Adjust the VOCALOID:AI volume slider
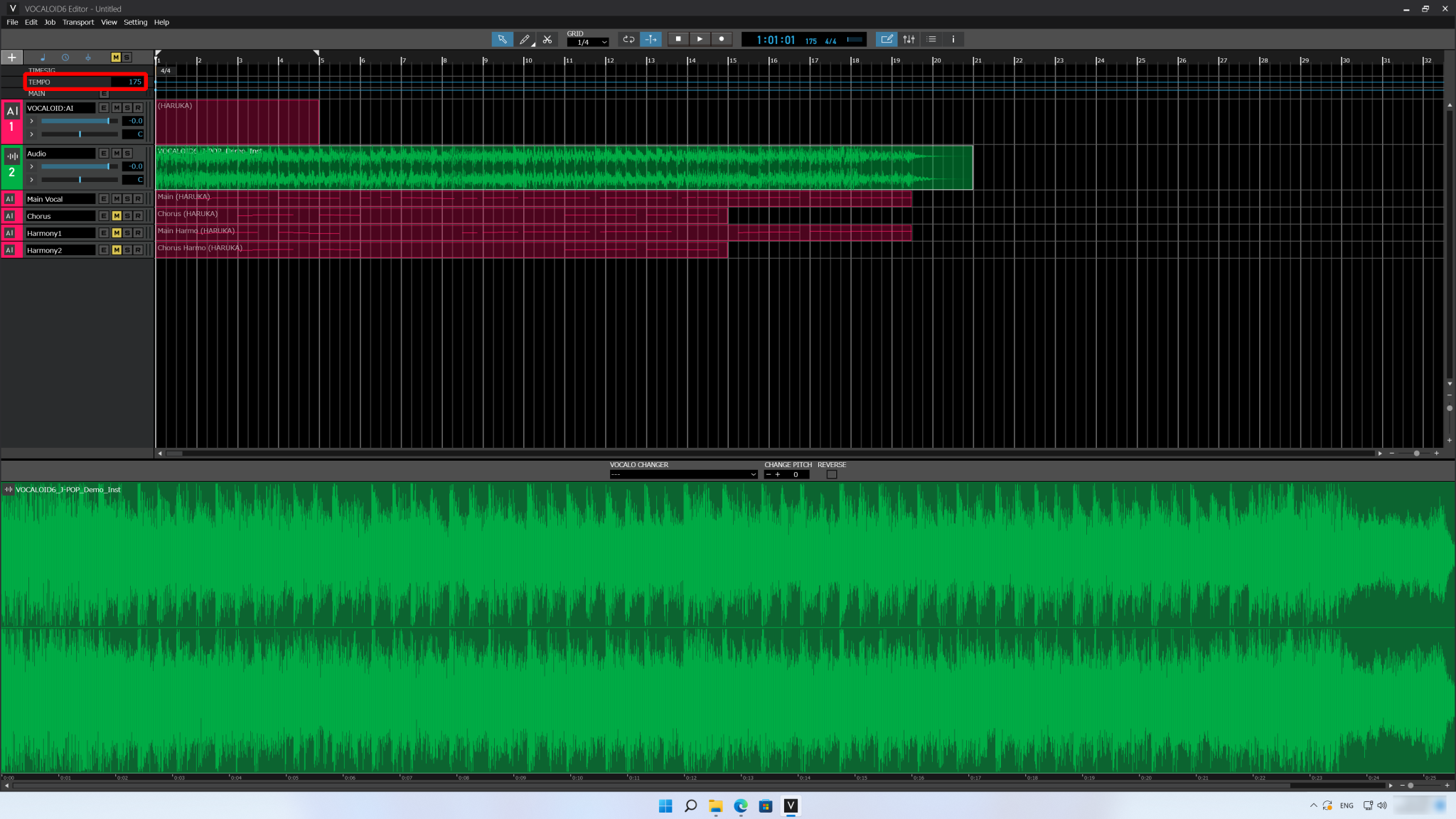1456x819 pixels. tap(79, 120)
